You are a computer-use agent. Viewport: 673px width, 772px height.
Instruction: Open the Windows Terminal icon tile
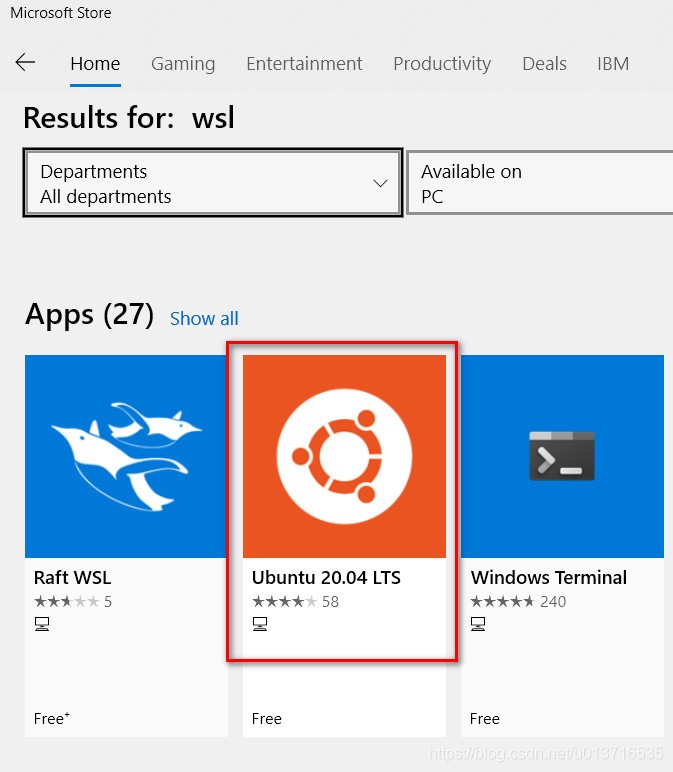click(x=562, y=456)
